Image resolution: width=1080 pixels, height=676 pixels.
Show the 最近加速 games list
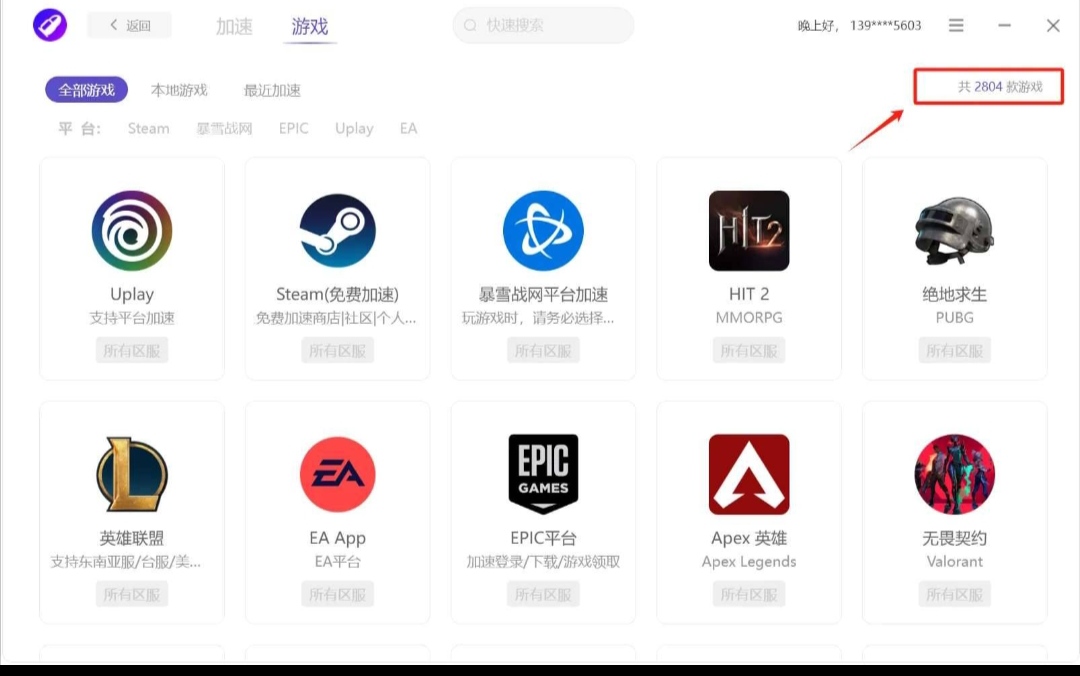pyautogui.click(x=272, y=90)
